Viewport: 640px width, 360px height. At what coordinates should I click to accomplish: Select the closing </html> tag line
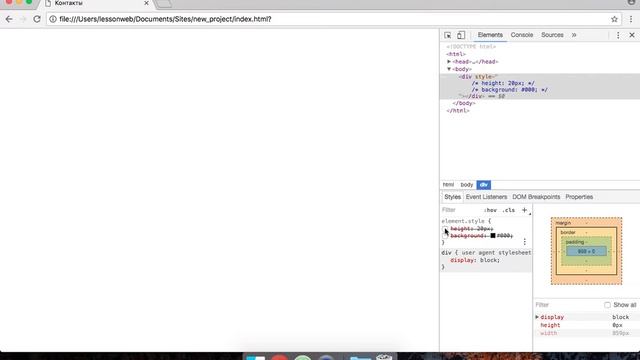tap(458, 111)
